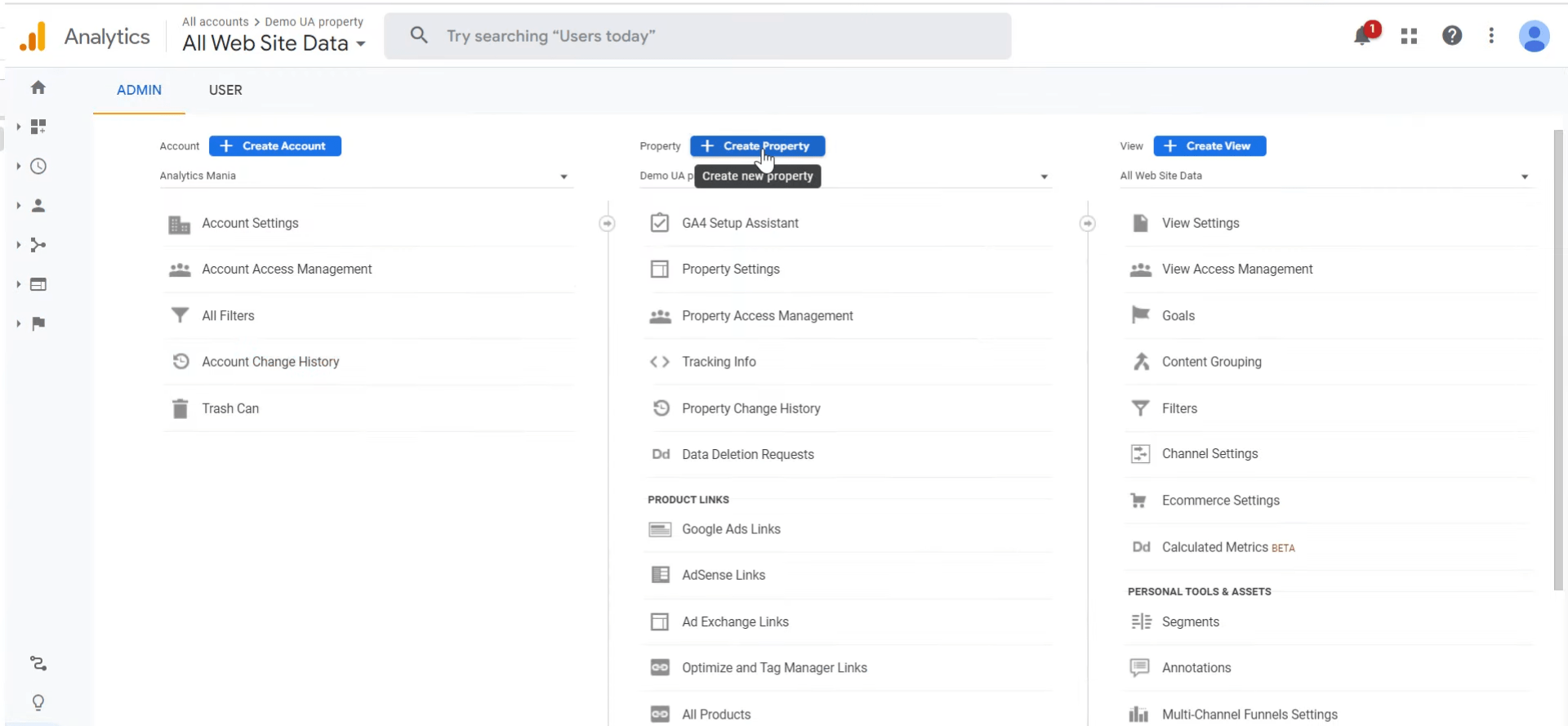Open Discover lightbulb icon in sidebar
1568x726 pixels.
pyautogui.click(x=38, y=702)
